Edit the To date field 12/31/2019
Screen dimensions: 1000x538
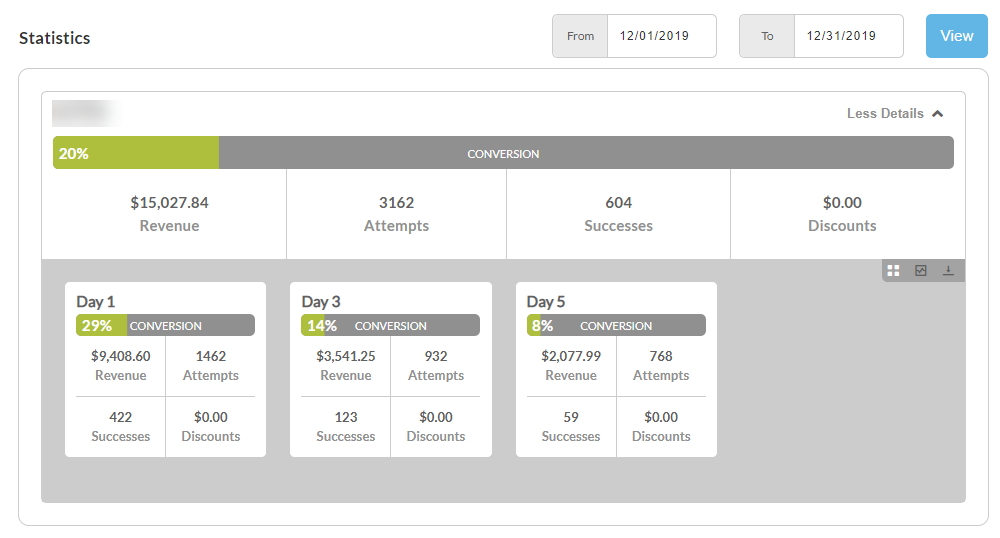[x=848, y=36]
